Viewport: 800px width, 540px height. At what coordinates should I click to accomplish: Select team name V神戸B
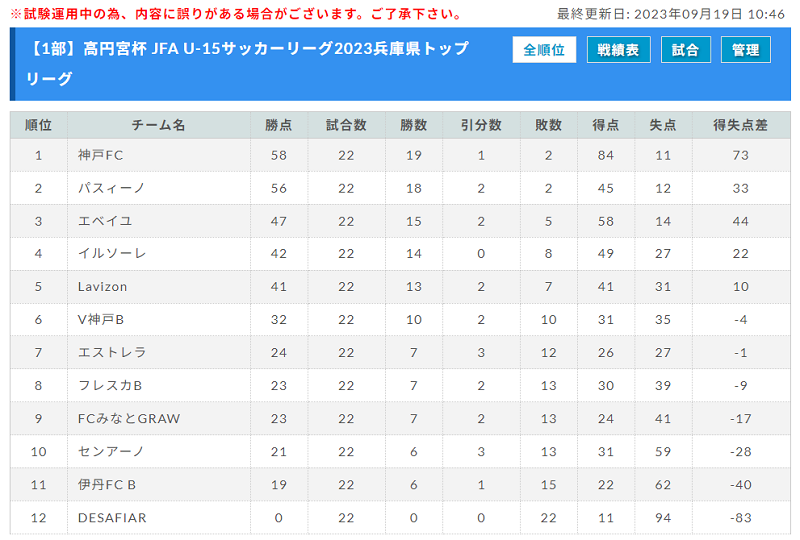click(x=101, y=320)
